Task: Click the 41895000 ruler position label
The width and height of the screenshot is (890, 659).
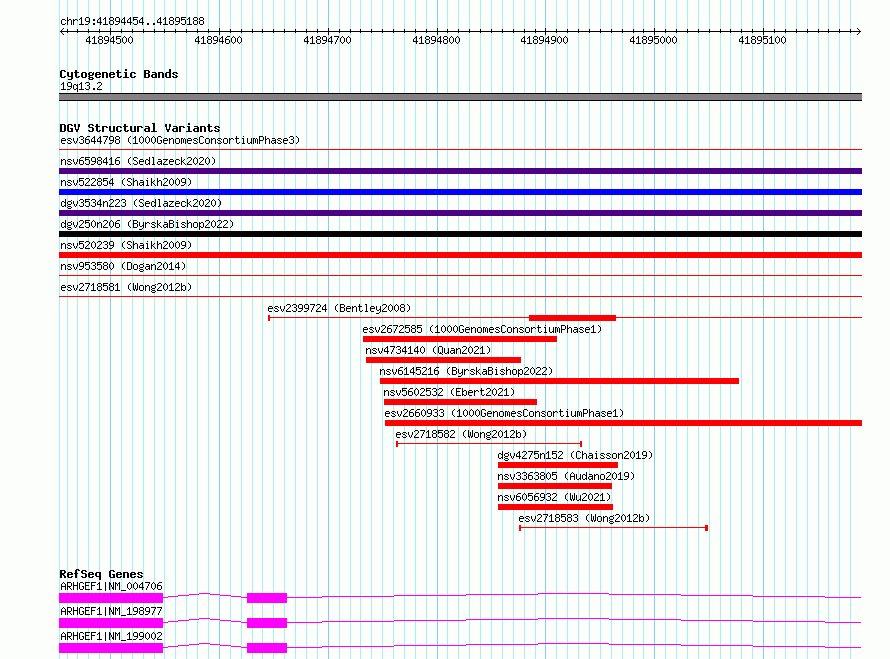Action: (x=653, y=40)
